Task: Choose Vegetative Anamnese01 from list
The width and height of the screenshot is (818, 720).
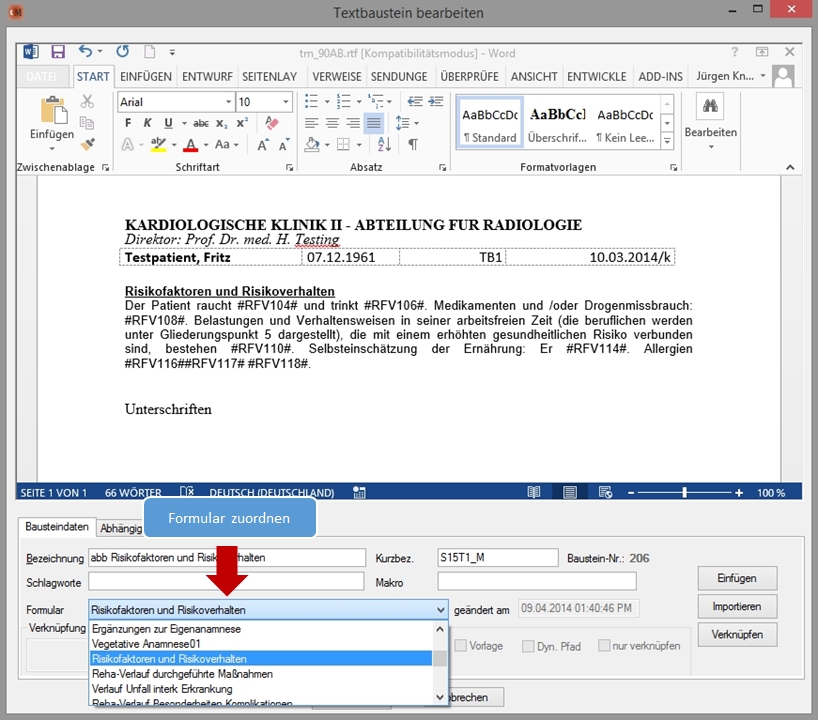Action: point(261,644)
